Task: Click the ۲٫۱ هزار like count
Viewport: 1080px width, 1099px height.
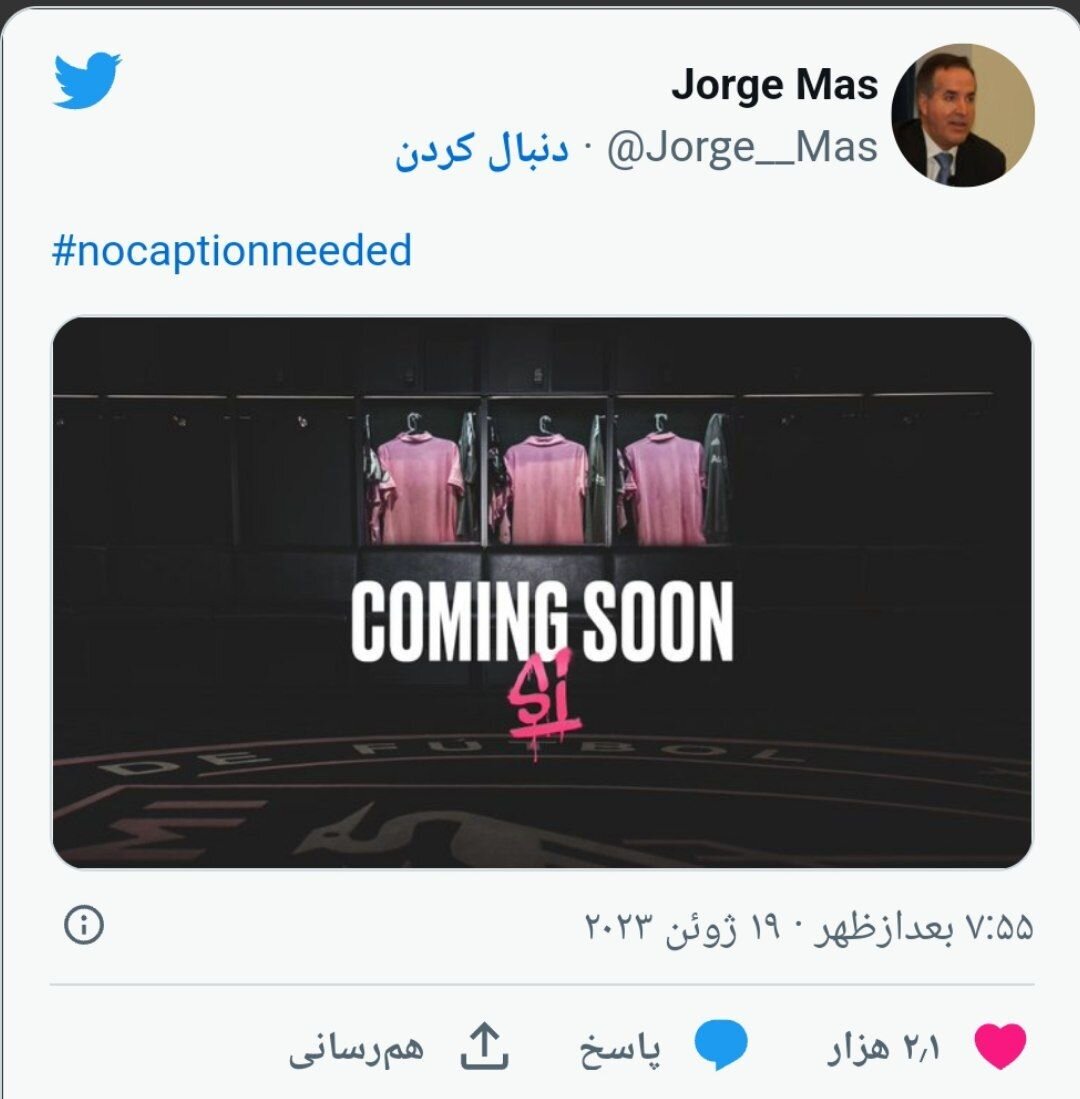Action: (883, 1048)
